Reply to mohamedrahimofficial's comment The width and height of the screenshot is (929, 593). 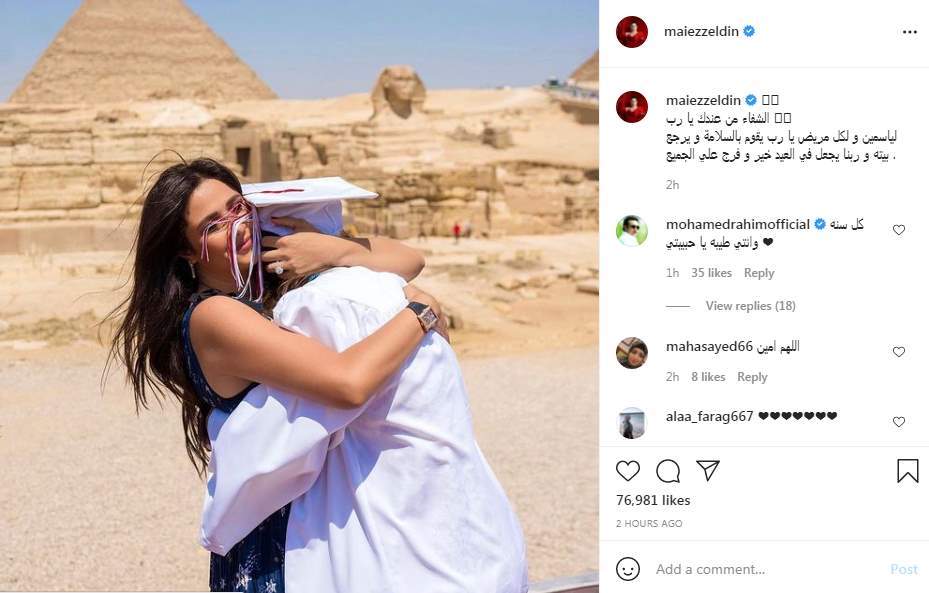[759, 273]
